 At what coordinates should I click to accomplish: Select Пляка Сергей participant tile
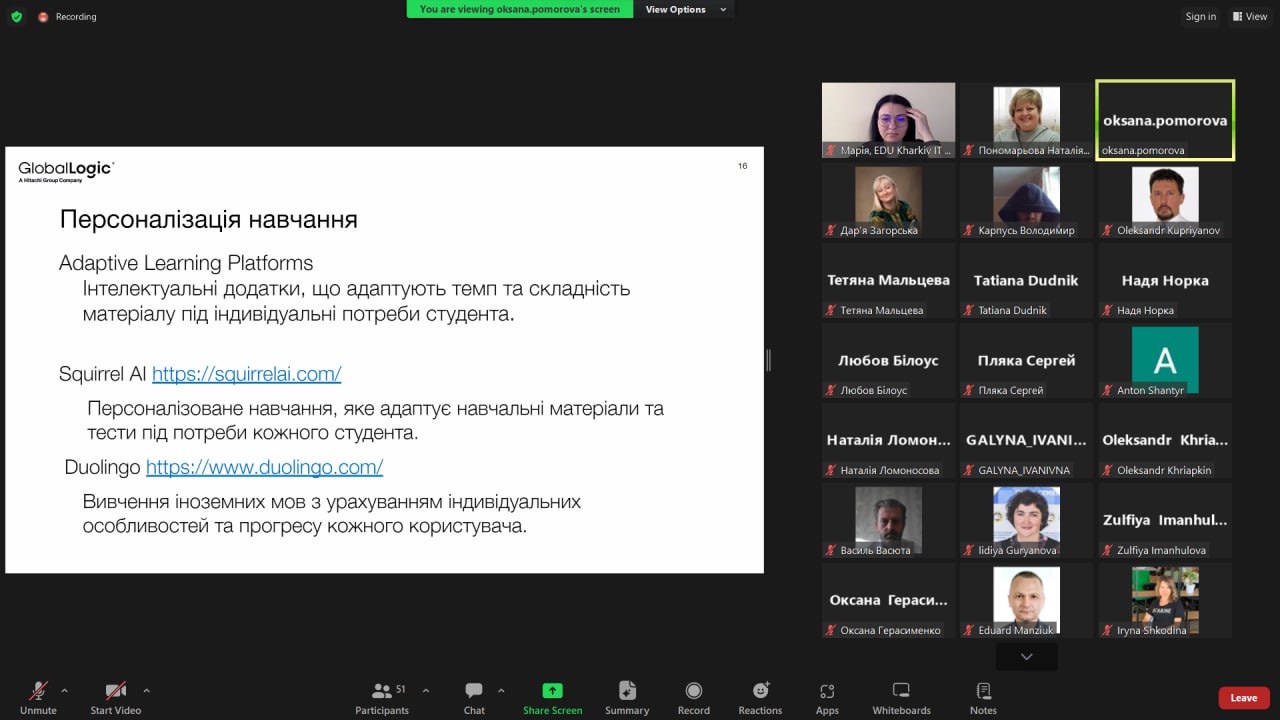(x=1026, y=360)
